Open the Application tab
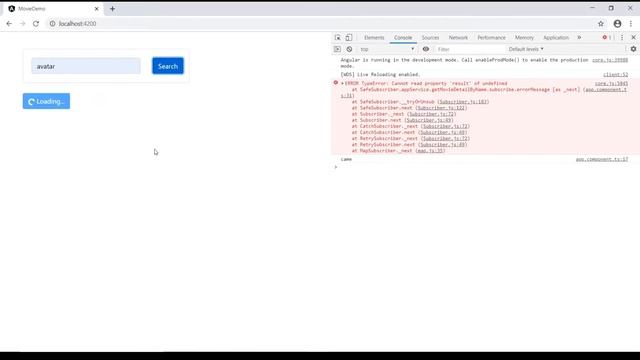Image resolution: width=640 pixels, height=360 pixels. [x=556, y=38]
